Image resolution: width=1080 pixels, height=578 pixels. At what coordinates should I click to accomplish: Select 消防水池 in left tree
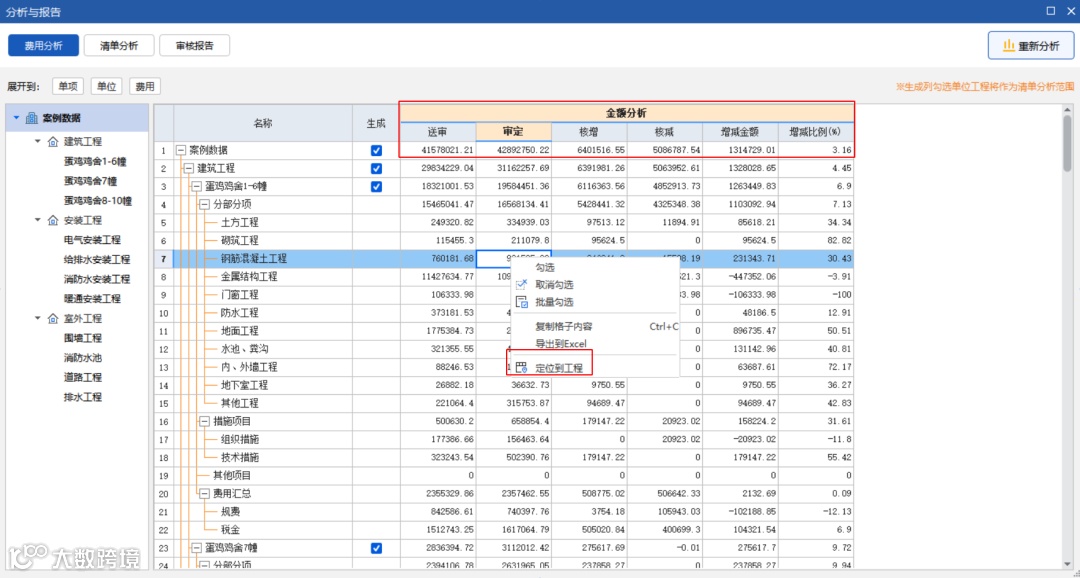pyautogui.click(x=83, y=358)
